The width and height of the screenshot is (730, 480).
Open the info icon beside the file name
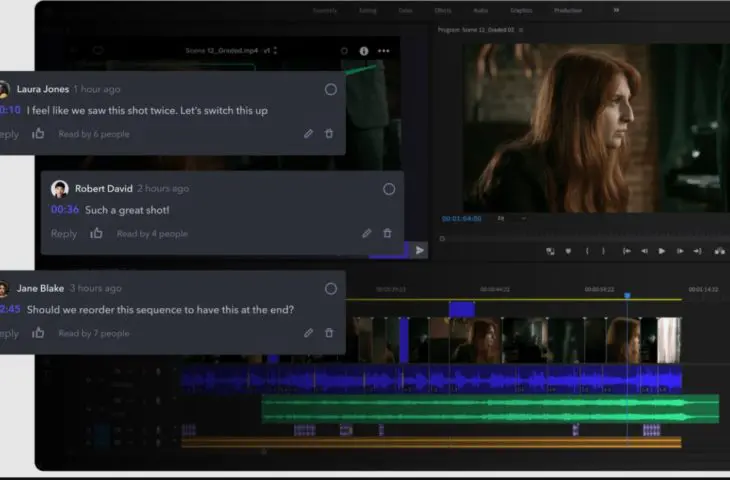click(364, 50)
